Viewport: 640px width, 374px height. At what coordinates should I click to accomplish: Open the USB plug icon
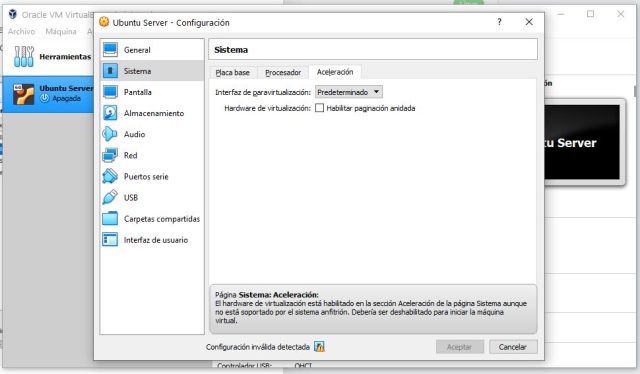click(x=110, y=198)
